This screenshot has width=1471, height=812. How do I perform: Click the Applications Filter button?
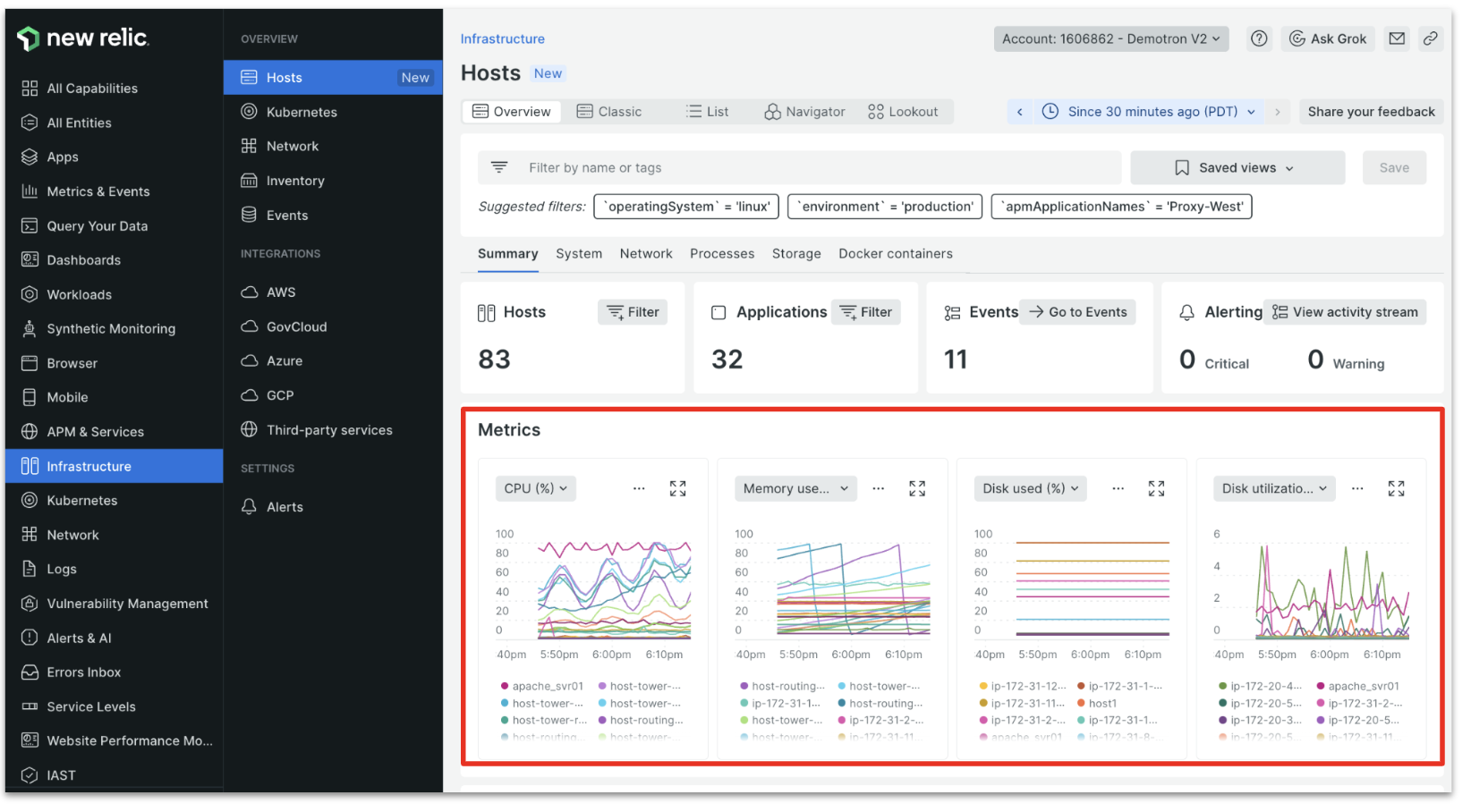865,312
